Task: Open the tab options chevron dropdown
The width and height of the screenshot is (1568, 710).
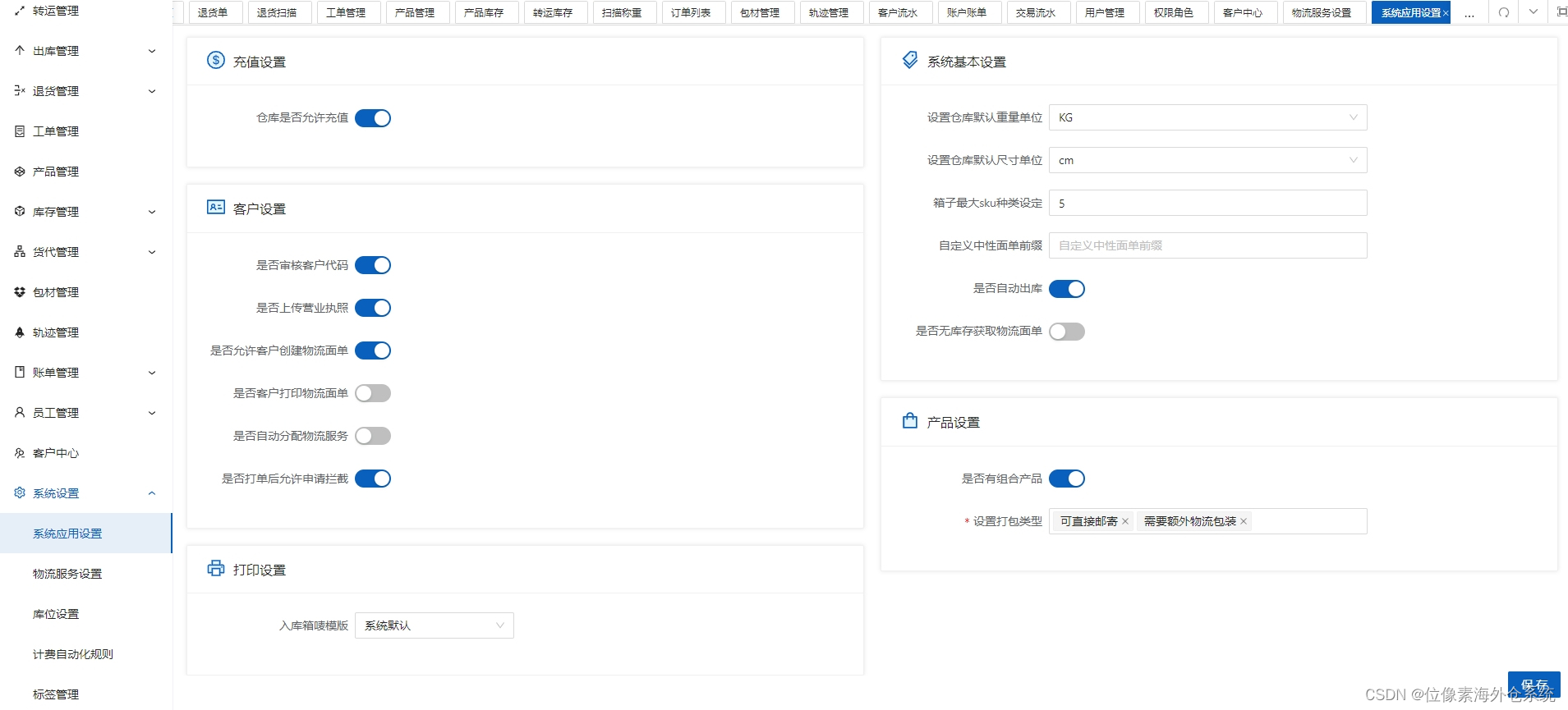Action: tap(1534, 12)
